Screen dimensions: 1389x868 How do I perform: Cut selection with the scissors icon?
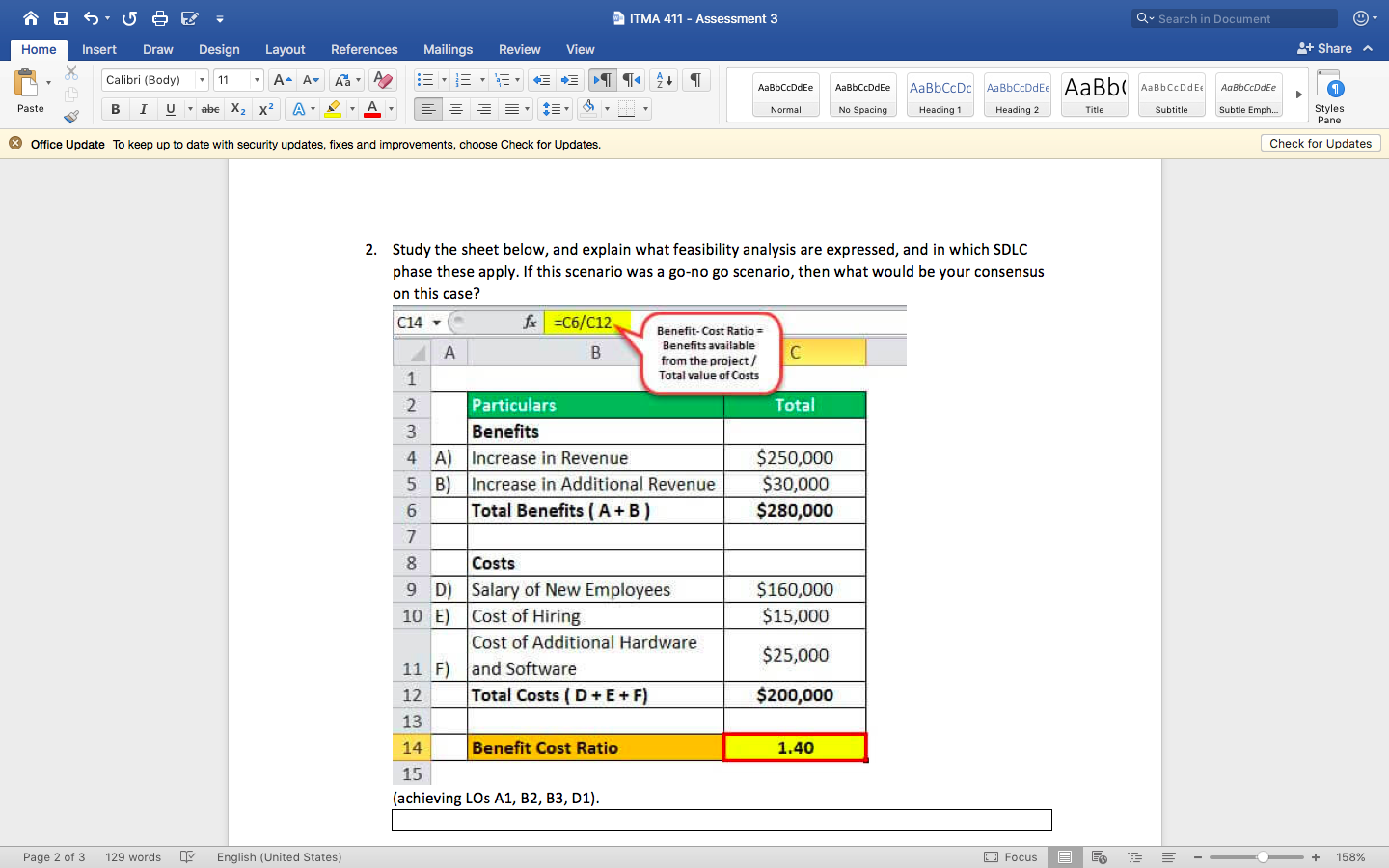click(x=71, y=73)
